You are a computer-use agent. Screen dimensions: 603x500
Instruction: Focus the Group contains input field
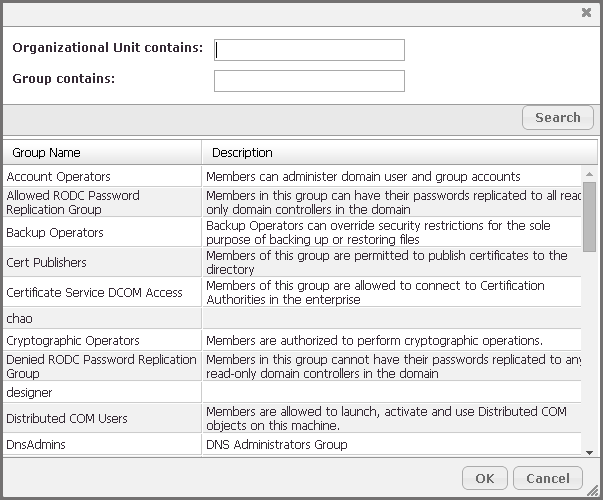309,81
